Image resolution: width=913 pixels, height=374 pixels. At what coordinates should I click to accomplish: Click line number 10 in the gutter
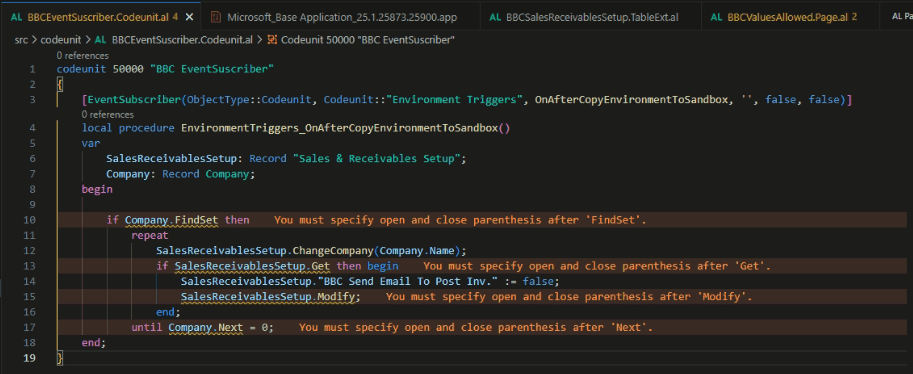30,220
